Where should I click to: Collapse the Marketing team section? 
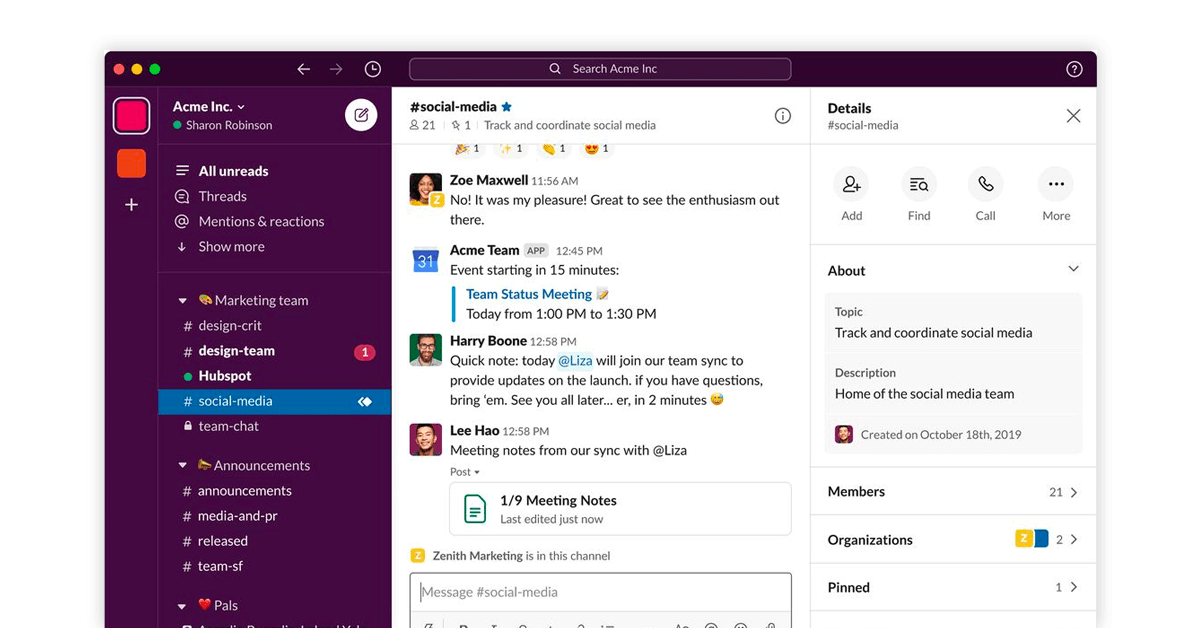[x=183, y=300]
